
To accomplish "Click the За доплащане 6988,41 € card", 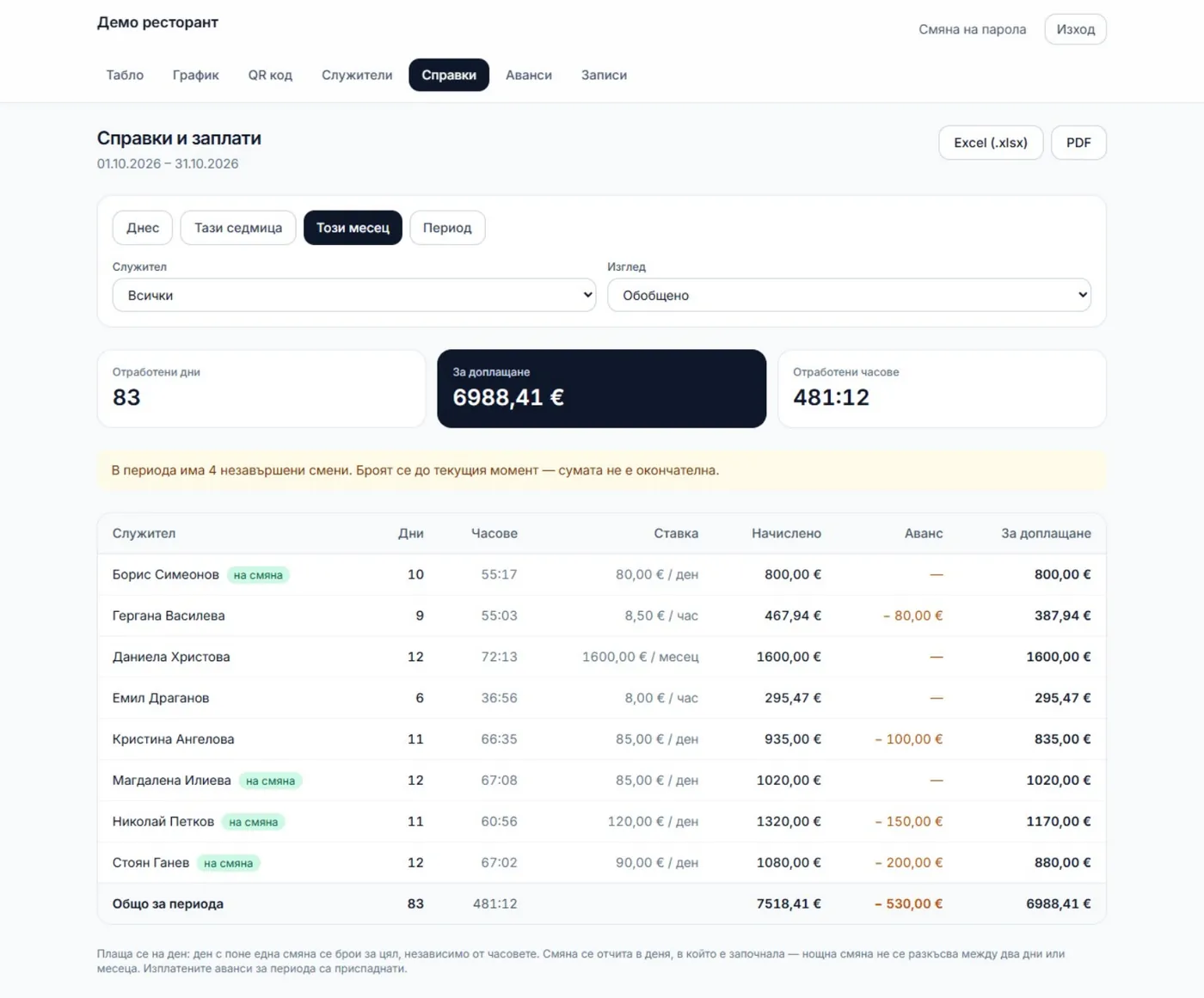I will click(x=601, y=389).
